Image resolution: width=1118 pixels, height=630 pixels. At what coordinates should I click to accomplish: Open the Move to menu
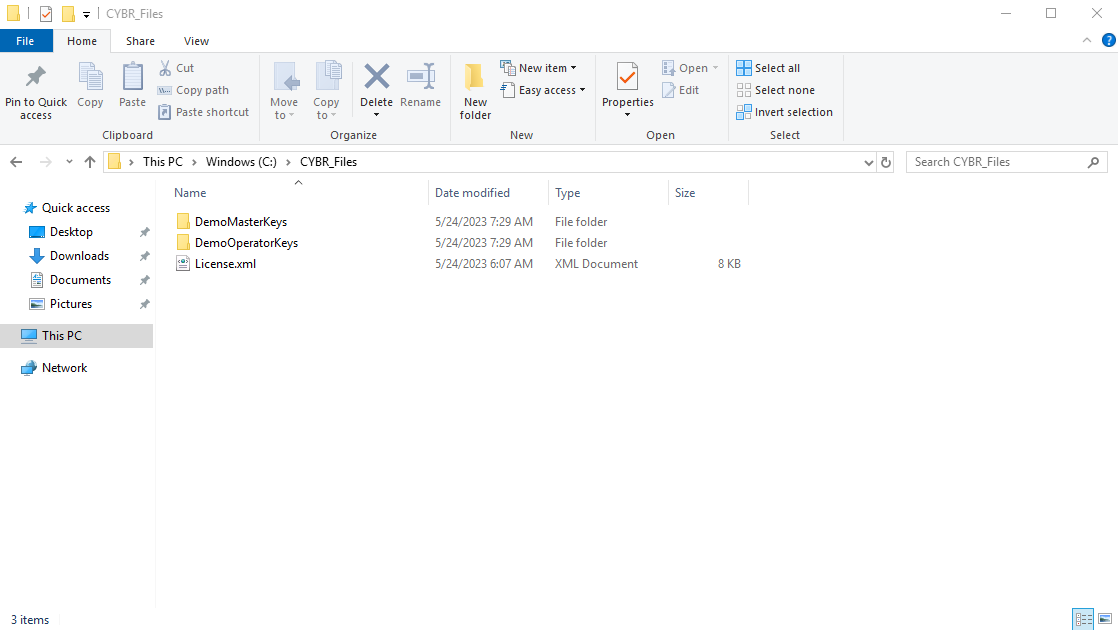click(x=284, y=91)
